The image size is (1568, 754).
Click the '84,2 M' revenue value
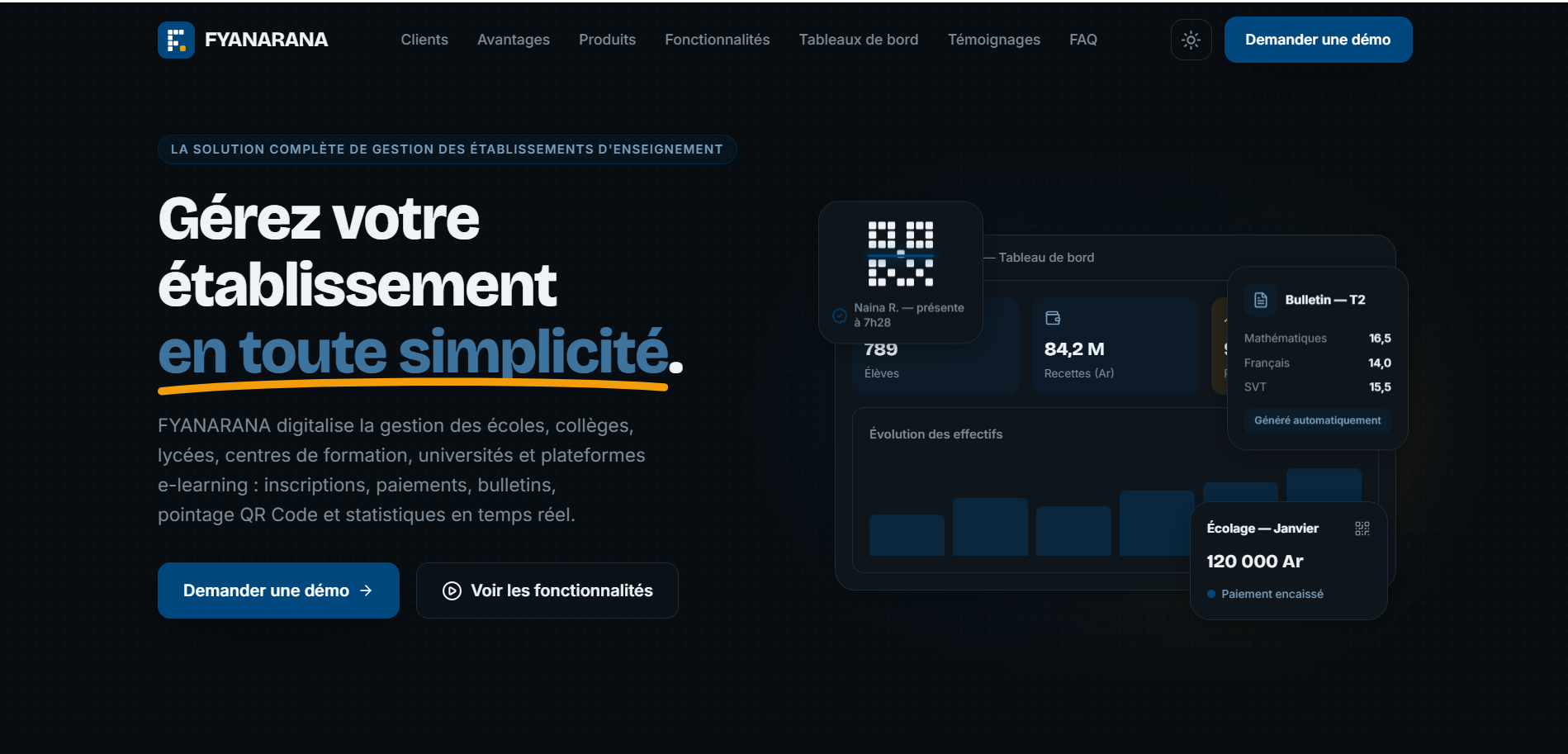click(x=1074, y=349)
